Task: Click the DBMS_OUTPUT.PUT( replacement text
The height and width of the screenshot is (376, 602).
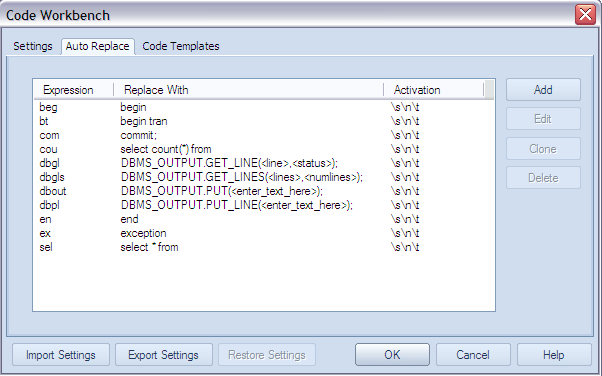Action: pyautogui.click(x=222, y=191)
